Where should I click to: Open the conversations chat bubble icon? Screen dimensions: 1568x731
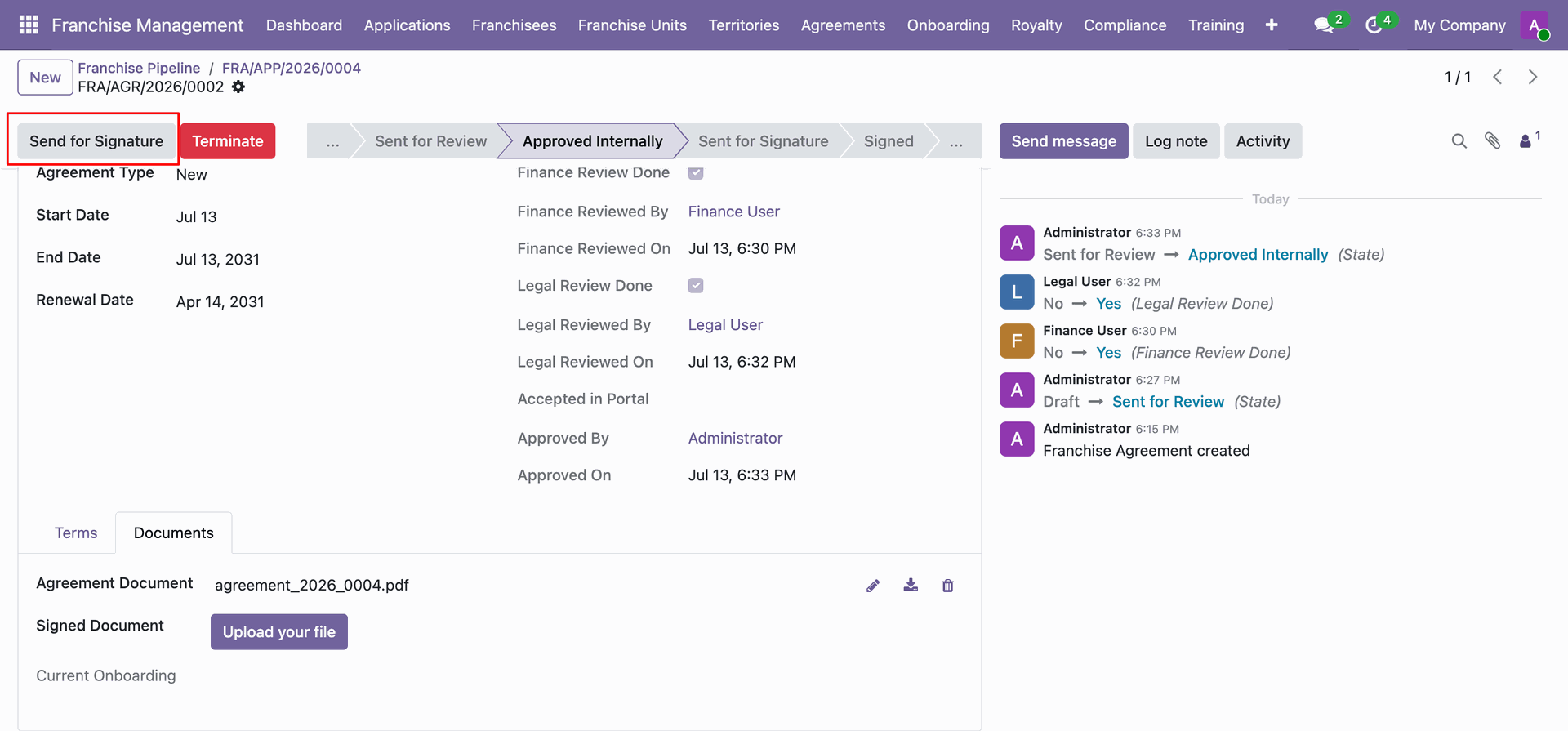pyautogui.click(x=1324, y=25)
